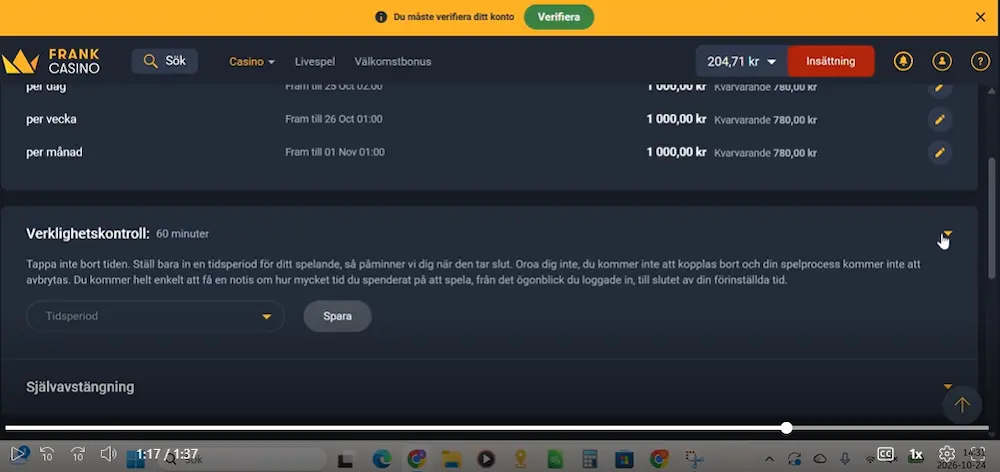Click the red Insättning button
This screenshot has height=472, width=1000.
tap(830, 61)
